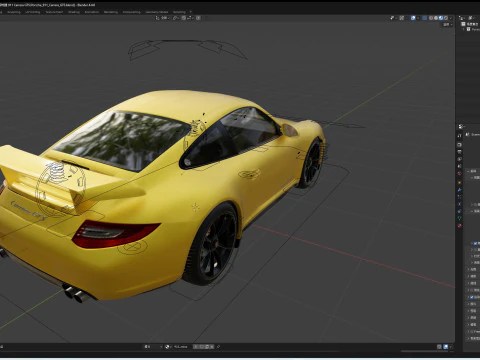
Task: Open the viewport Options dropdown
Action: coord(447,25)
